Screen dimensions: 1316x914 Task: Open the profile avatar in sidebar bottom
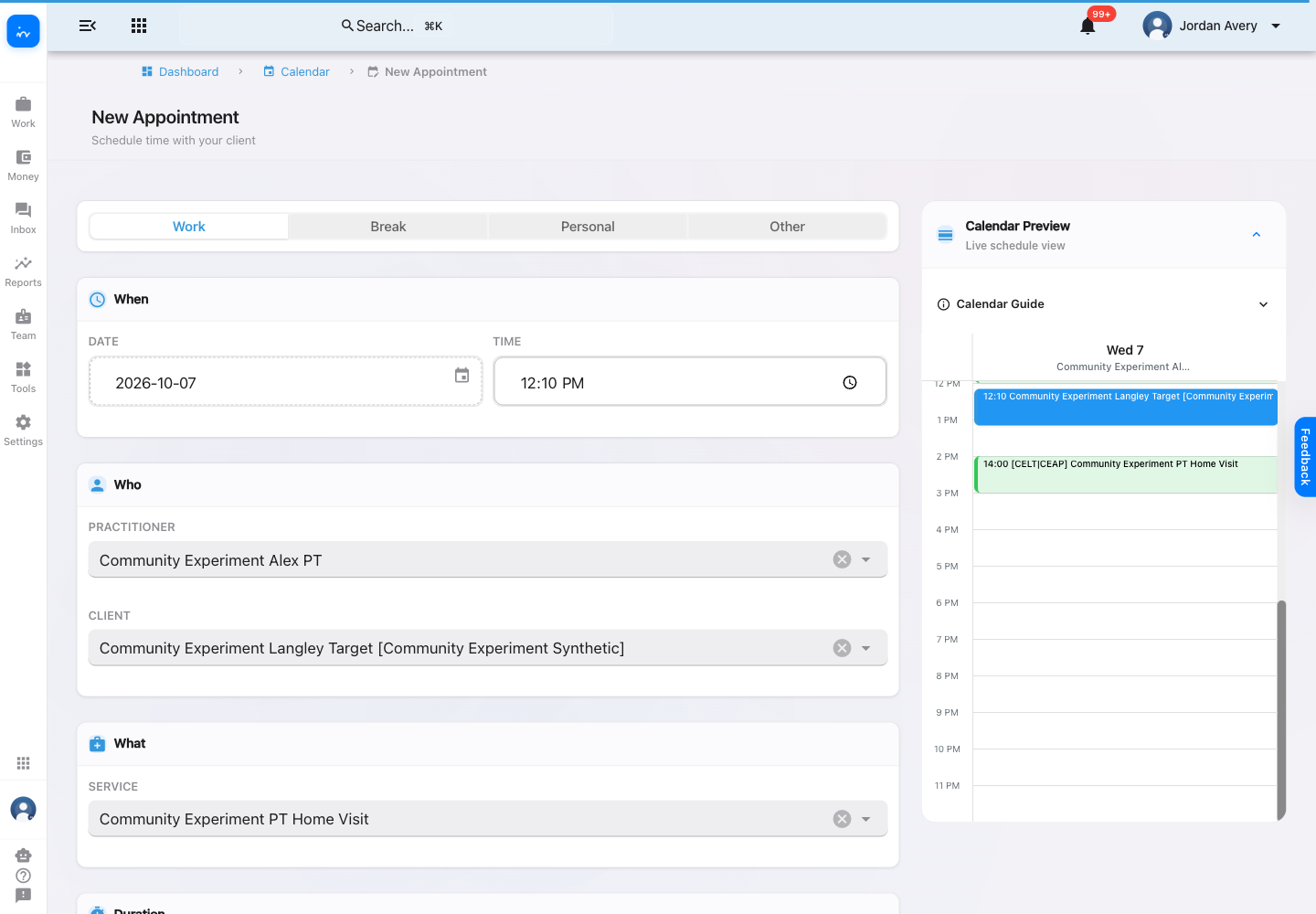pos(24,809)
